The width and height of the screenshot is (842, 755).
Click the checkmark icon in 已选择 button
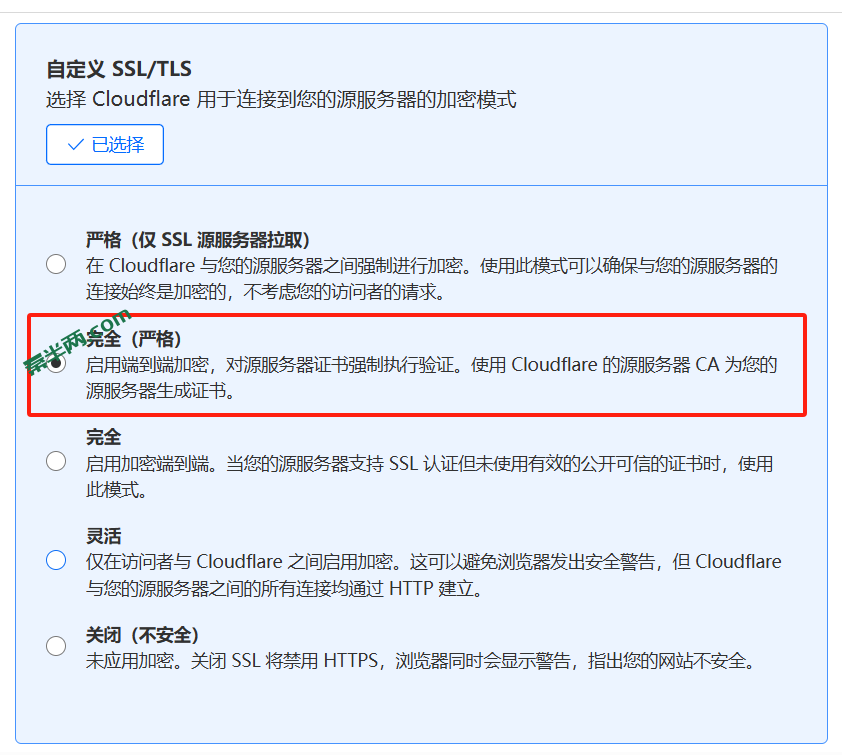pos(75,145)
